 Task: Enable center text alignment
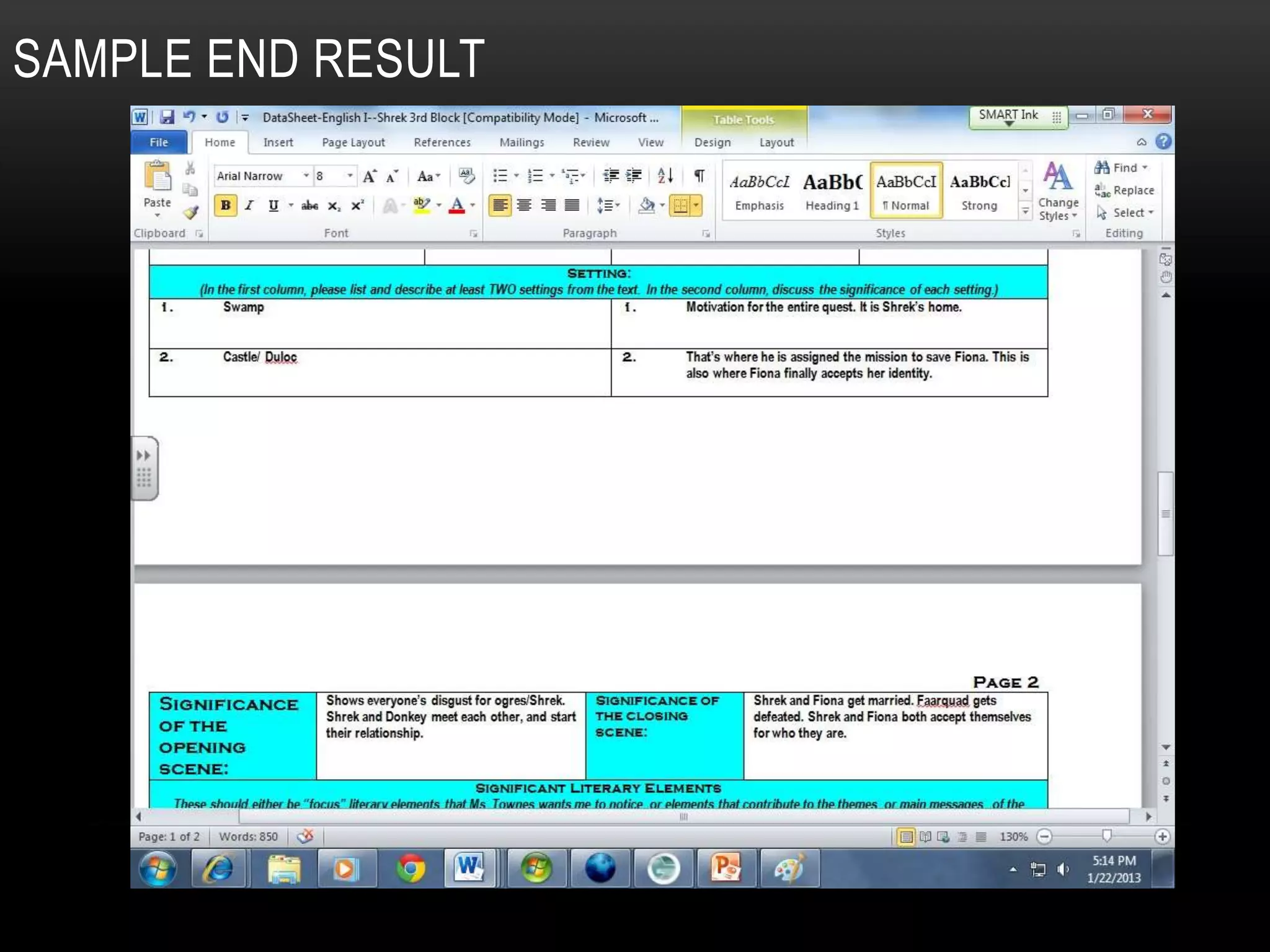(x=524, y=205)
